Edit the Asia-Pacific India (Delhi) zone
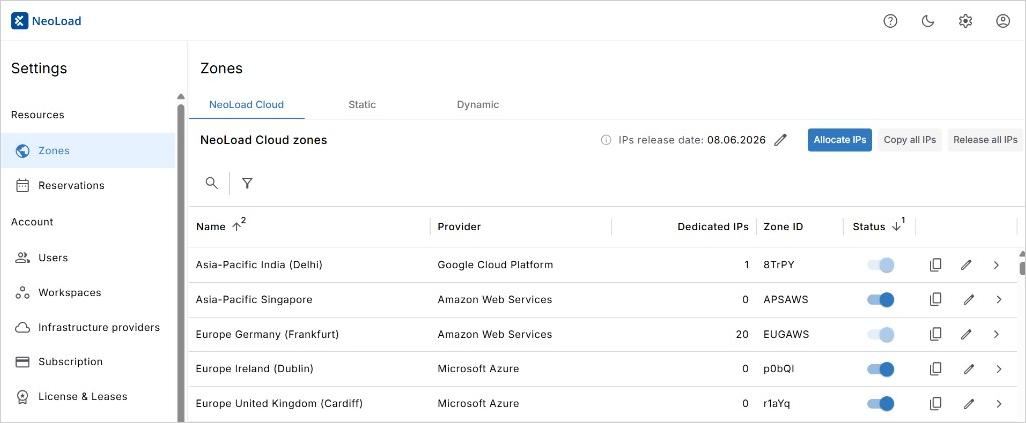The height and width of the screenshot is (423, 1026). pyautogui.click(x=966, y=265)
